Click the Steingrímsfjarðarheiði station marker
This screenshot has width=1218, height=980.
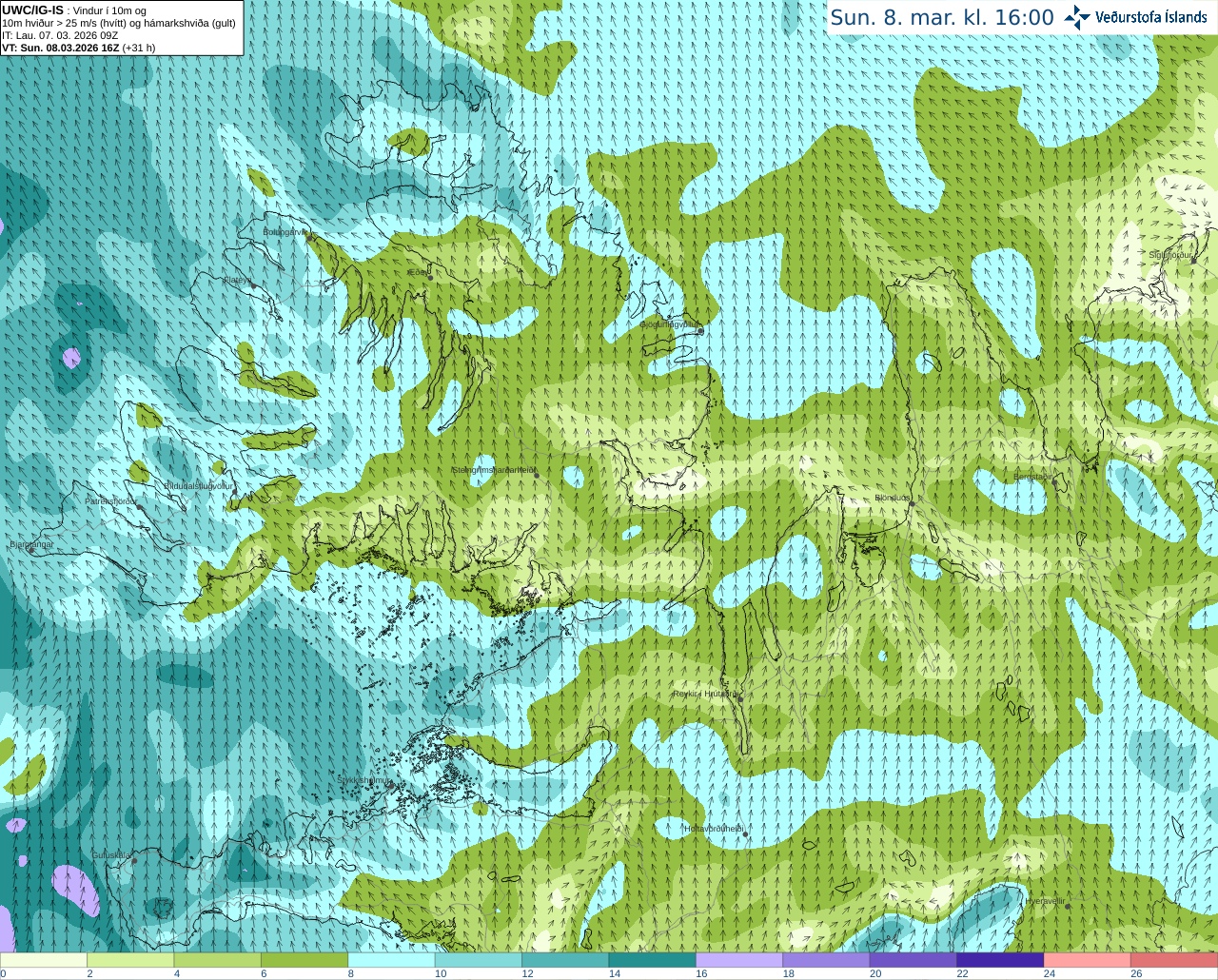click(x=536, y=474)
